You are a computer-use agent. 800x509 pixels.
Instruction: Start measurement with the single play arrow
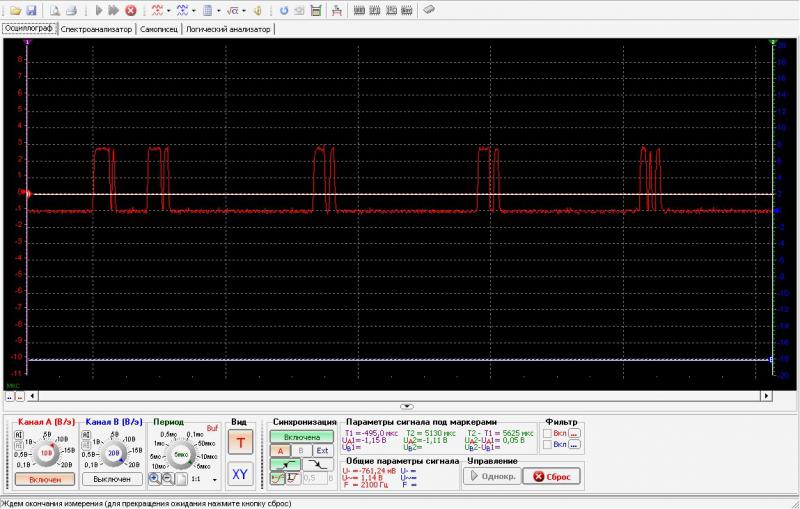pyautogui.click(x=98, y=10)
